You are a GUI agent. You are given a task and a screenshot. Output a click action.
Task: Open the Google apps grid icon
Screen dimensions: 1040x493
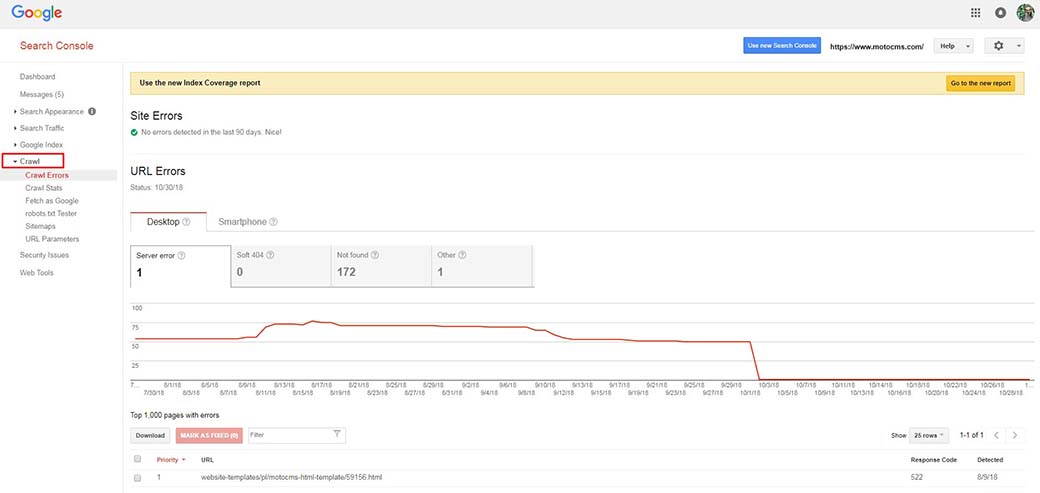(x=976, y=13)
